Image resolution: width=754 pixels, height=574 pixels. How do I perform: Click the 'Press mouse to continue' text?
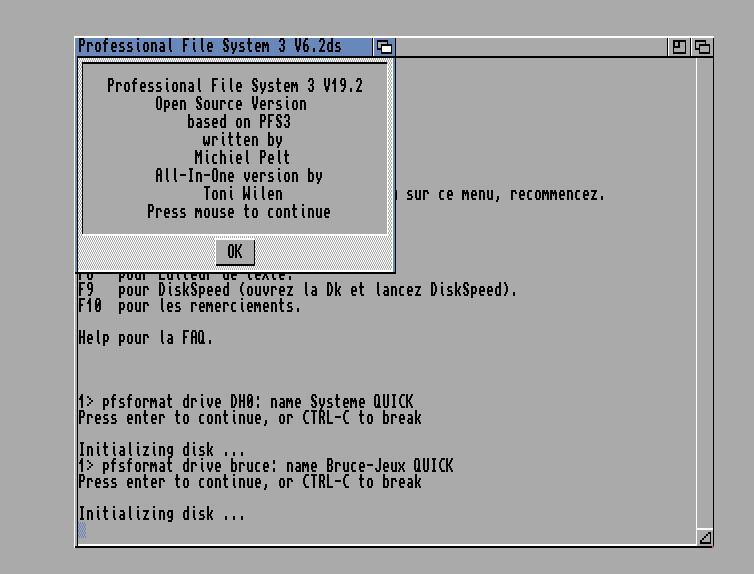coord(238,212)
